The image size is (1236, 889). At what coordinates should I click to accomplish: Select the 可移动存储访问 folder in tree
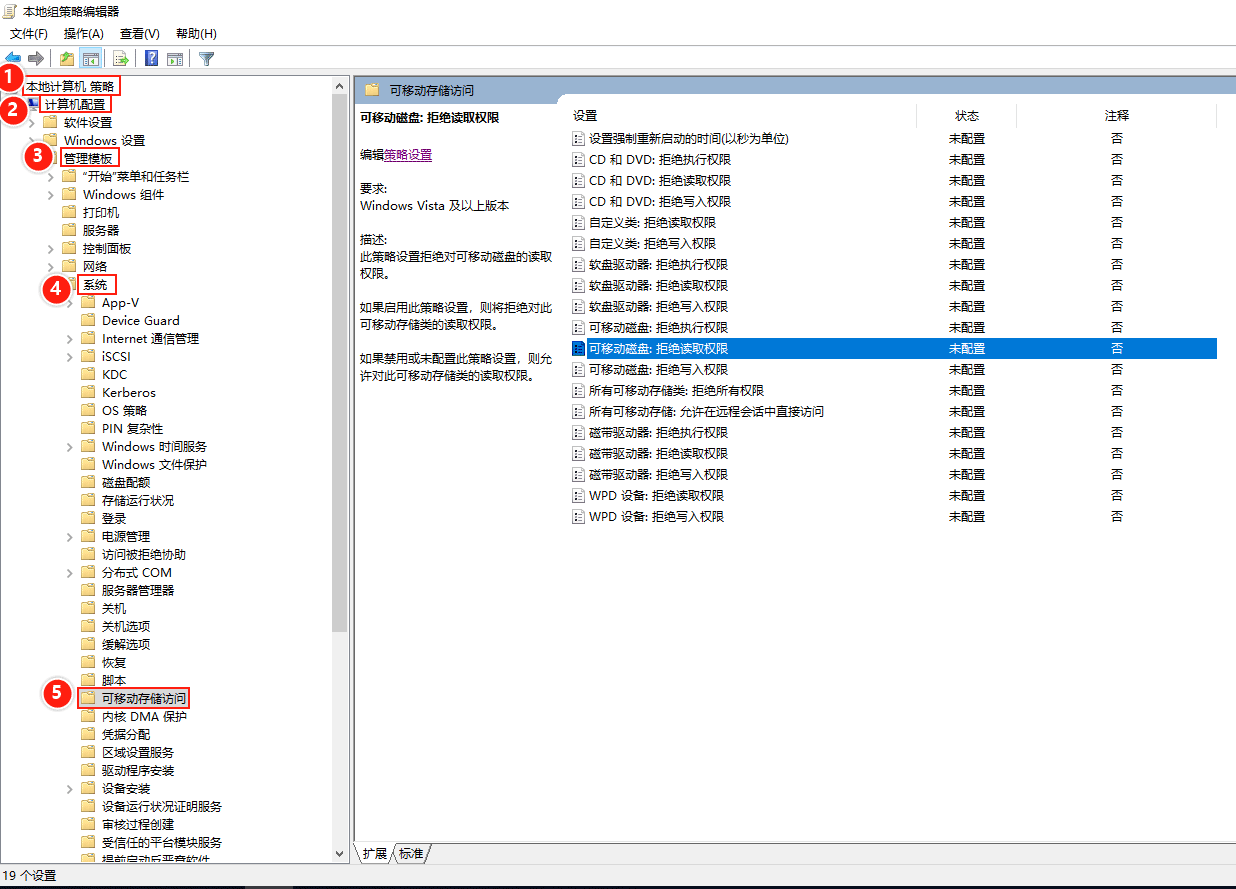click(x=143, y=698)
